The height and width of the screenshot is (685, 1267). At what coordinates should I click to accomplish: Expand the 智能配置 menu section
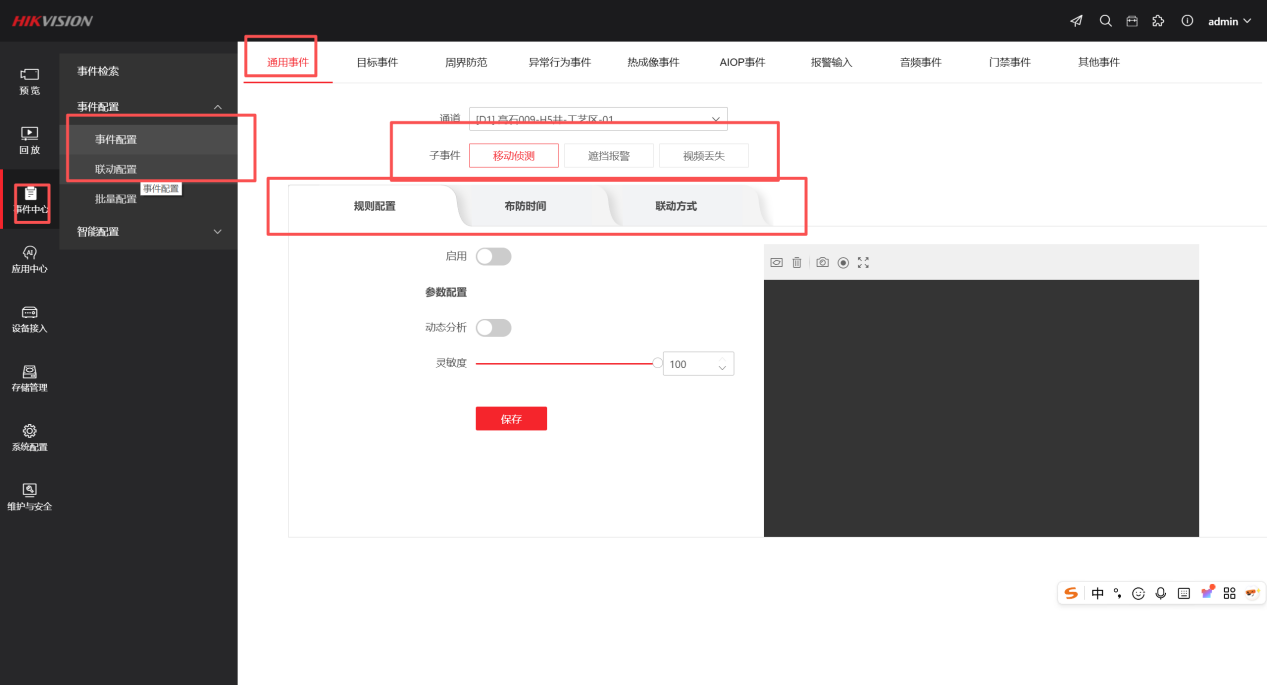[x=148, y=232]
